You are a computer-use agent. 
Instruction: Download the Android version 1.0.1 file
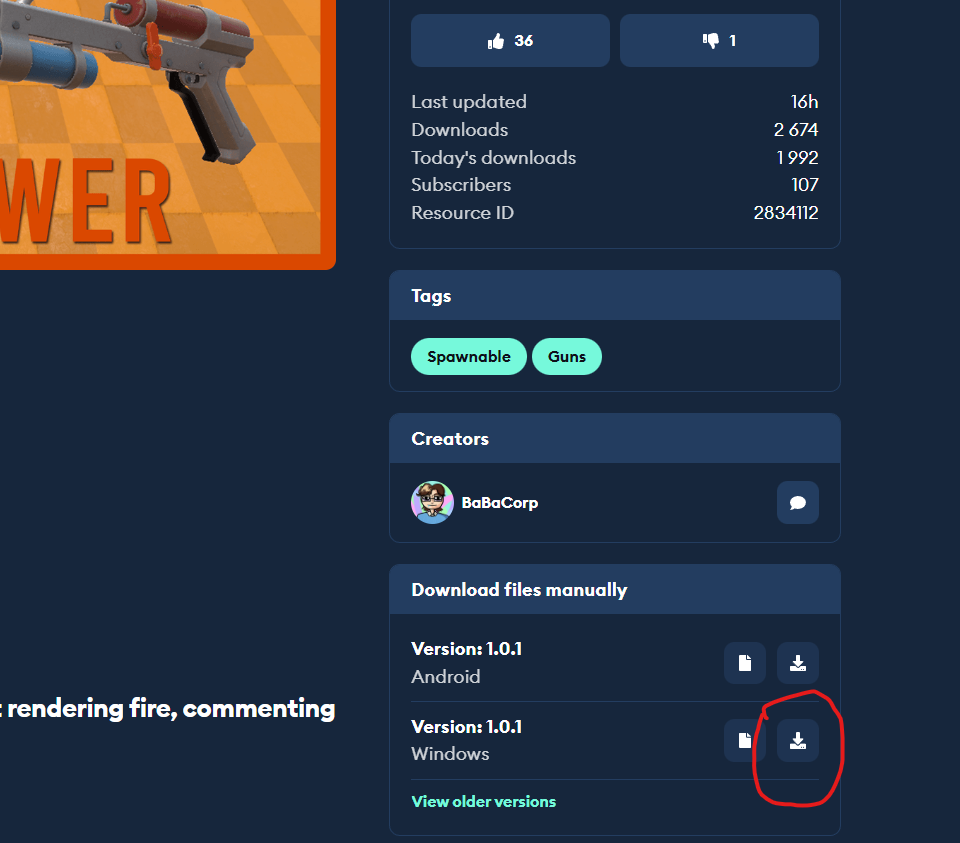[798, 663]
